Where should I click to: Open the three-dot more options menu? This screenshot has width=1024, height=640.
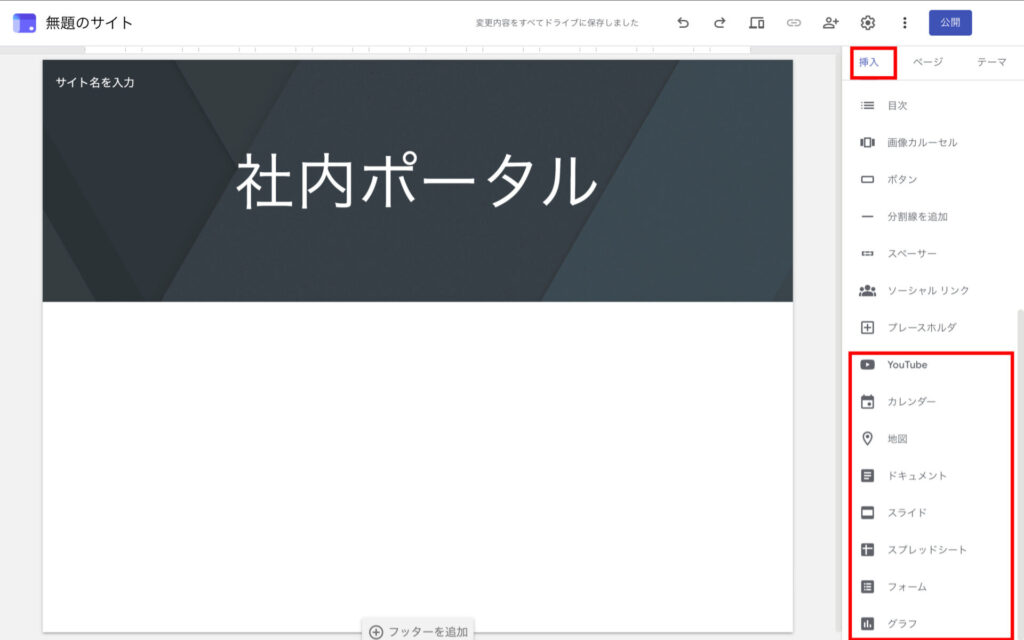(x=904, y=23)
